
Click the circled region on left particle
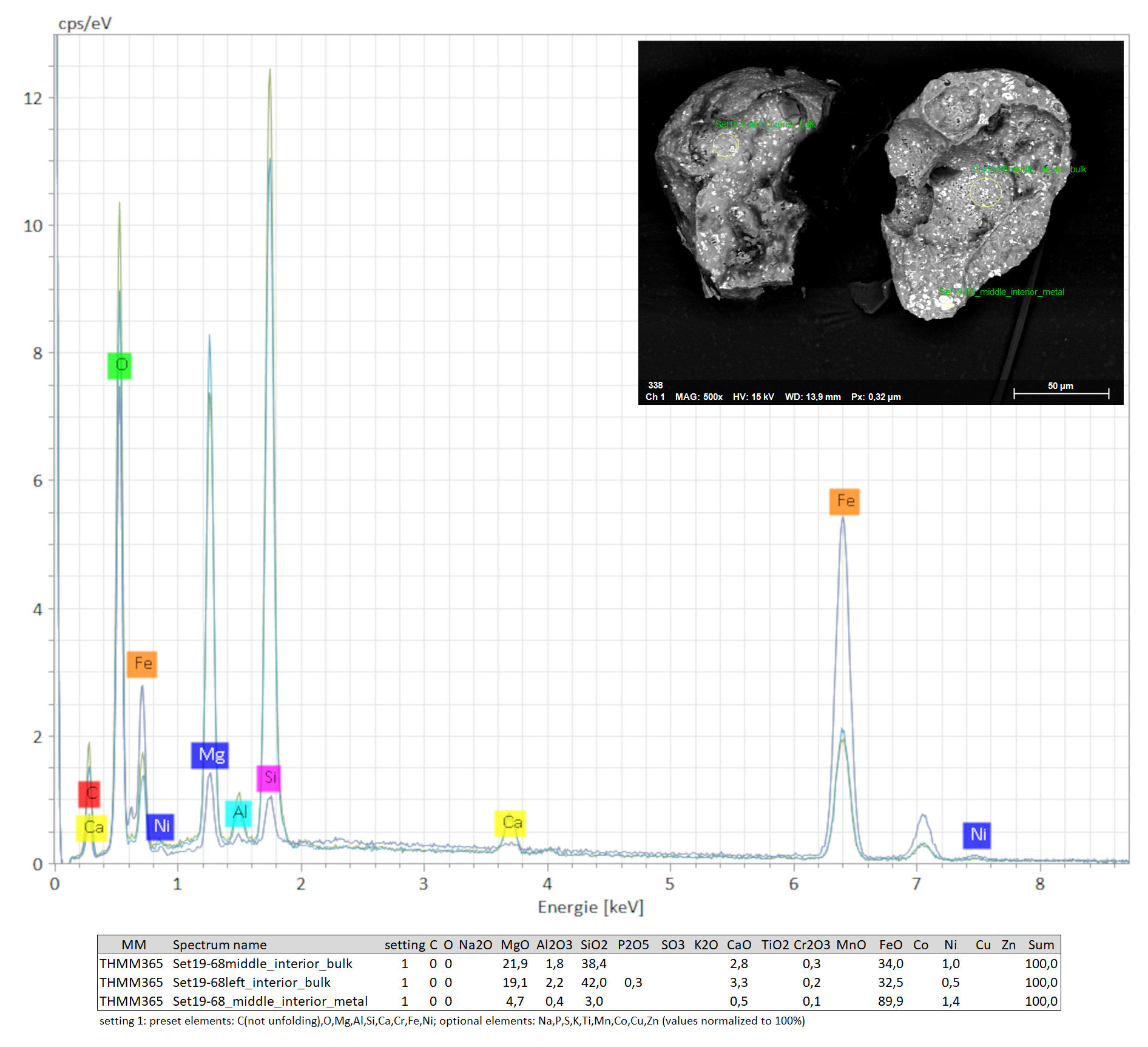pos(726,144)
